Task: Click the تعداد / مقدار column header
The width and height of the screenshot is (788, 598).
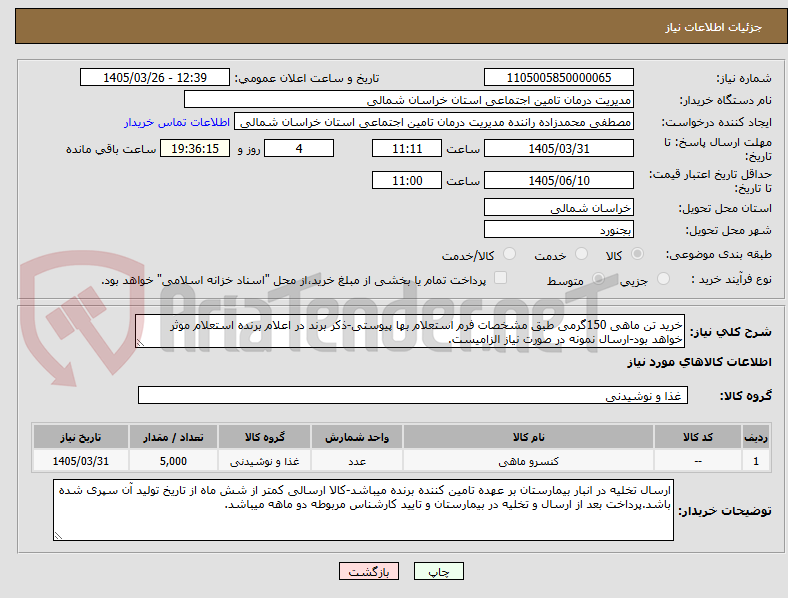Action: (173, 437)
